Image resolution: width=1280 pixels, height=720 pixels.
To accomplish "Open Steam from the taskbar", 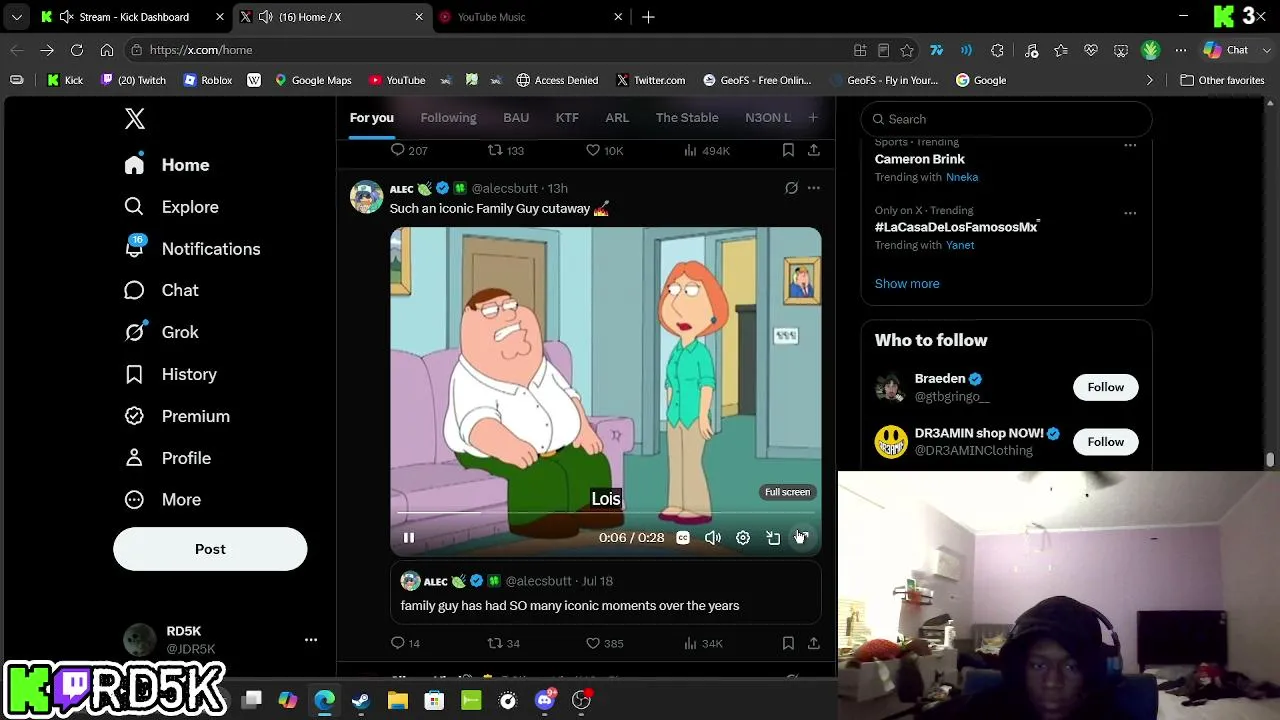I will 361,701.
